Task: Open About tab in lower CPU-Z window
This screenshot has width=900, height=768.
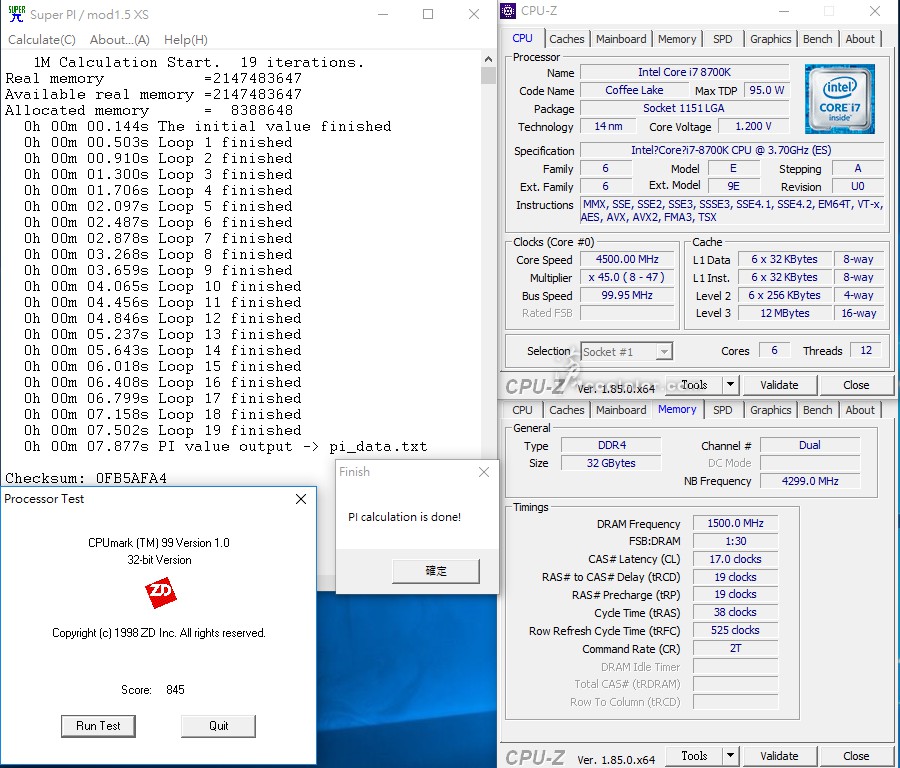Action: tap(860, 410)
